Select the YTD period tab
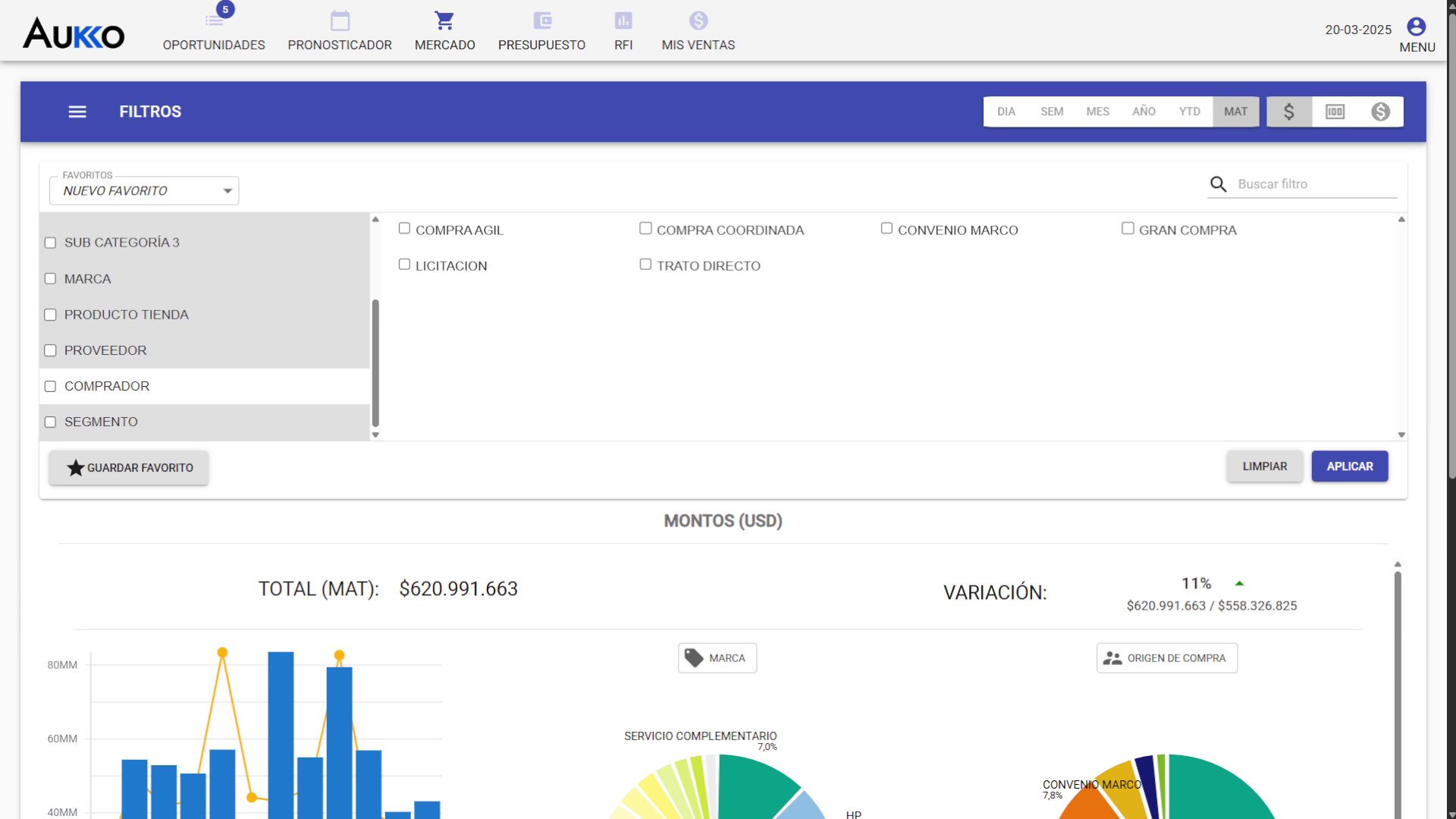The width and height of the screenshot is (1456, 819). pos(1189,111)
